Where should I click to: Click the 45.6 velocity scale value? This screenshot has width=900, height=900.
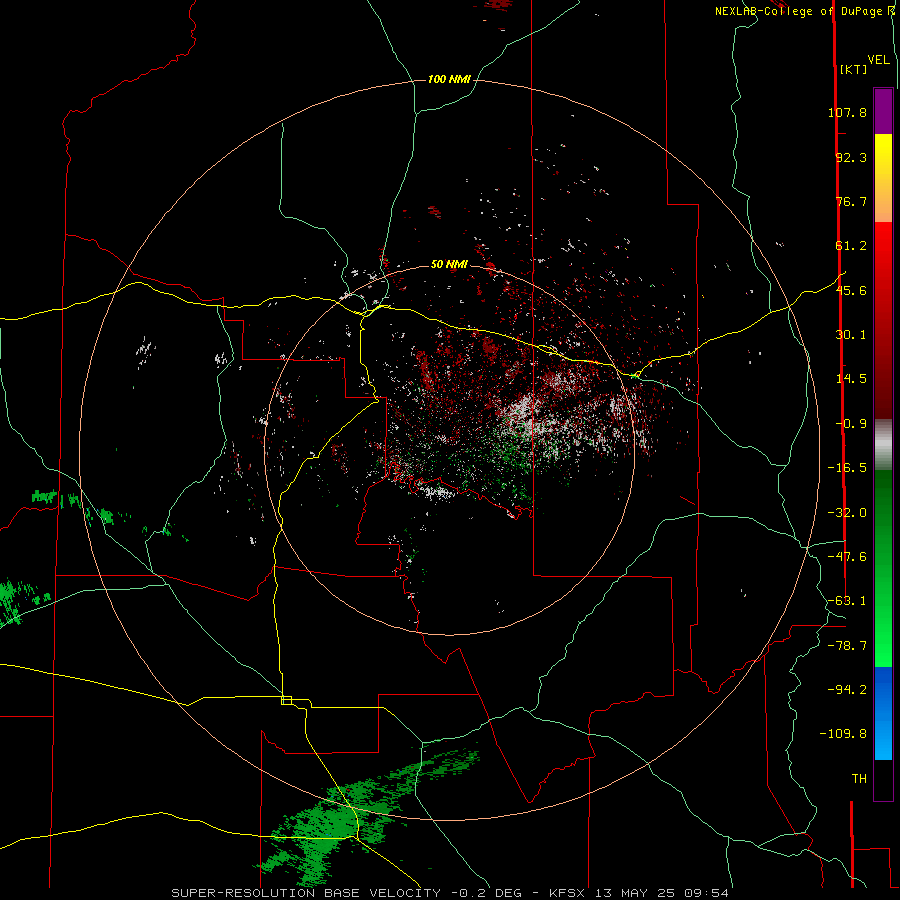pyautogui.click(x=851, y=290)
